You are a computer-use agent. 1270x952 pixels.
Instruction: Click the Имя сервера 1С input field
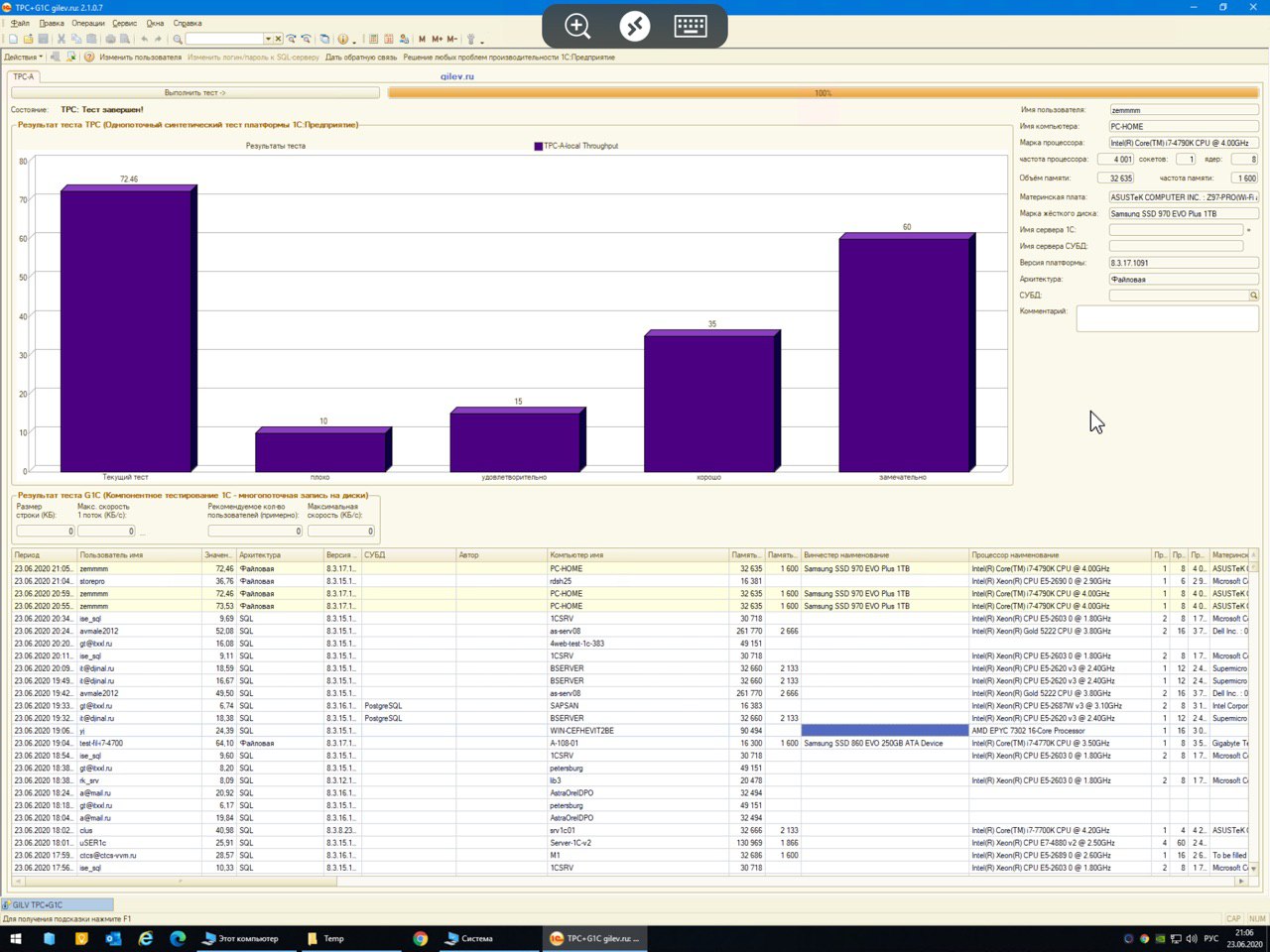point(1176,230)
